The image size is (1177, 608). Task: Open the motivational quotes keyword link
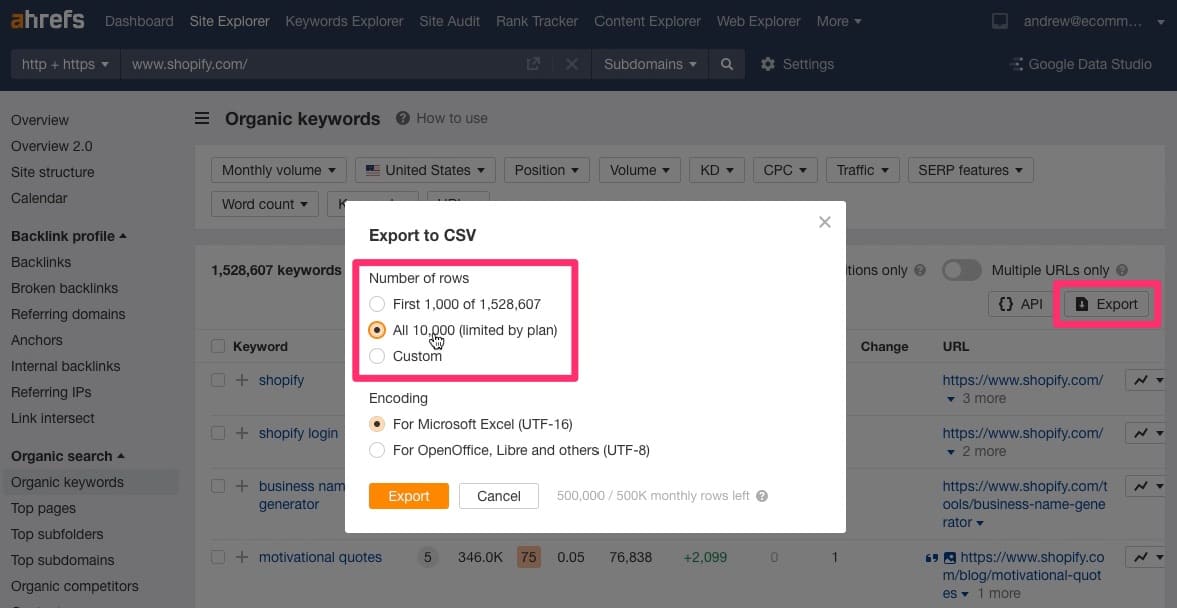[x=321, y=557]
